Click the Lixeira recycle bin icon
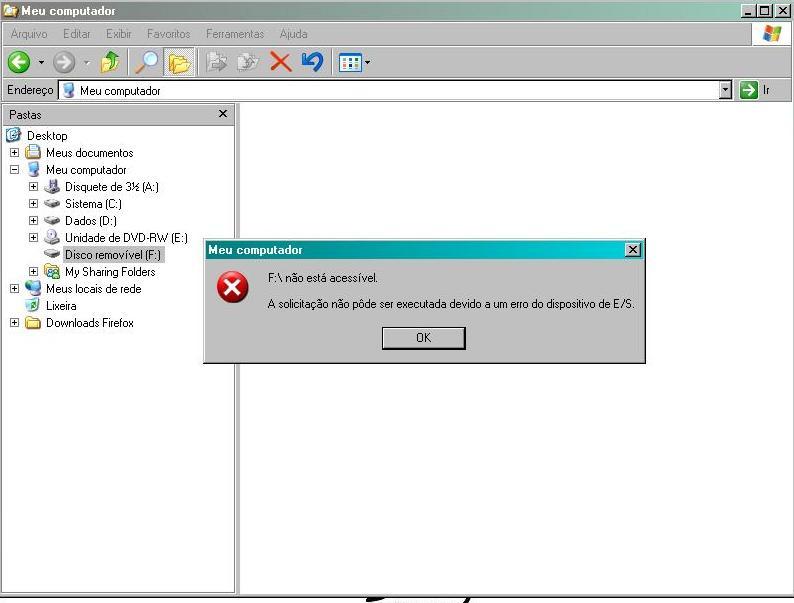 tap(33, 305)
